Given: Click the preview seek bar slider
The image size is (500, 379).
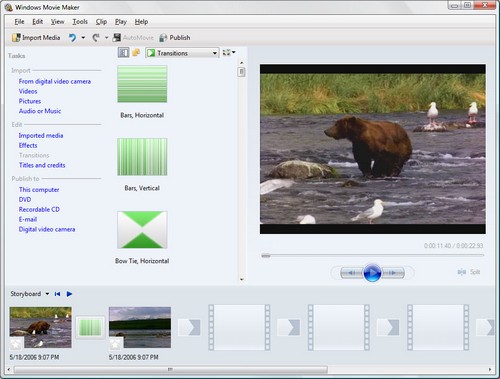Looking at the screenshot, I should point(266,256).
